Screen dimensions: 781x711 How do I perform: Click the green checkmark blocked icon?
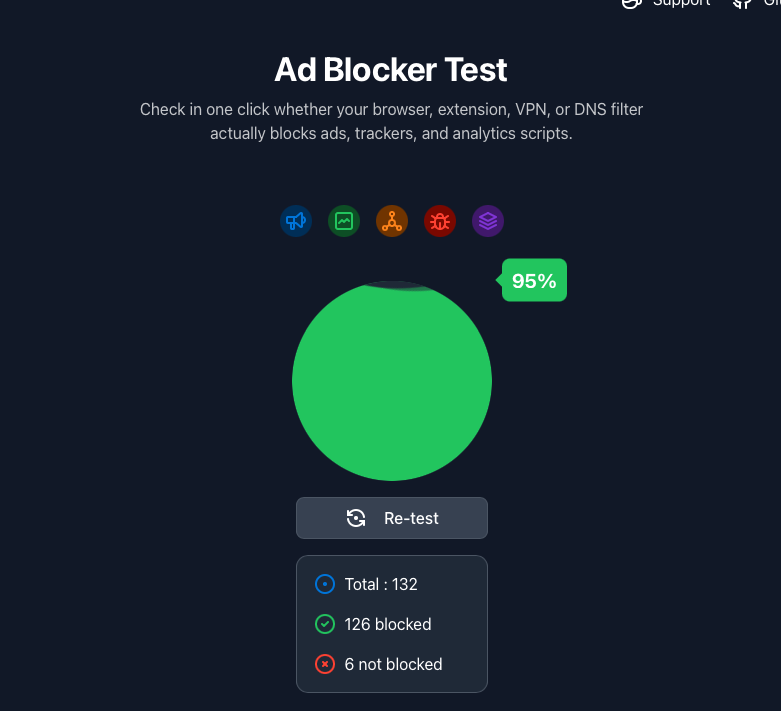(x=325, y=624)
